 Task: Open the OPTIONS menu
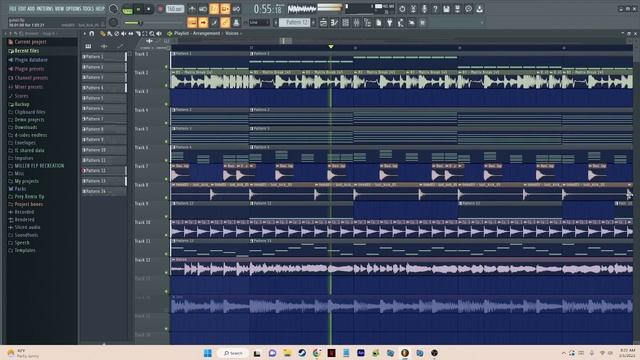(74, 9)
